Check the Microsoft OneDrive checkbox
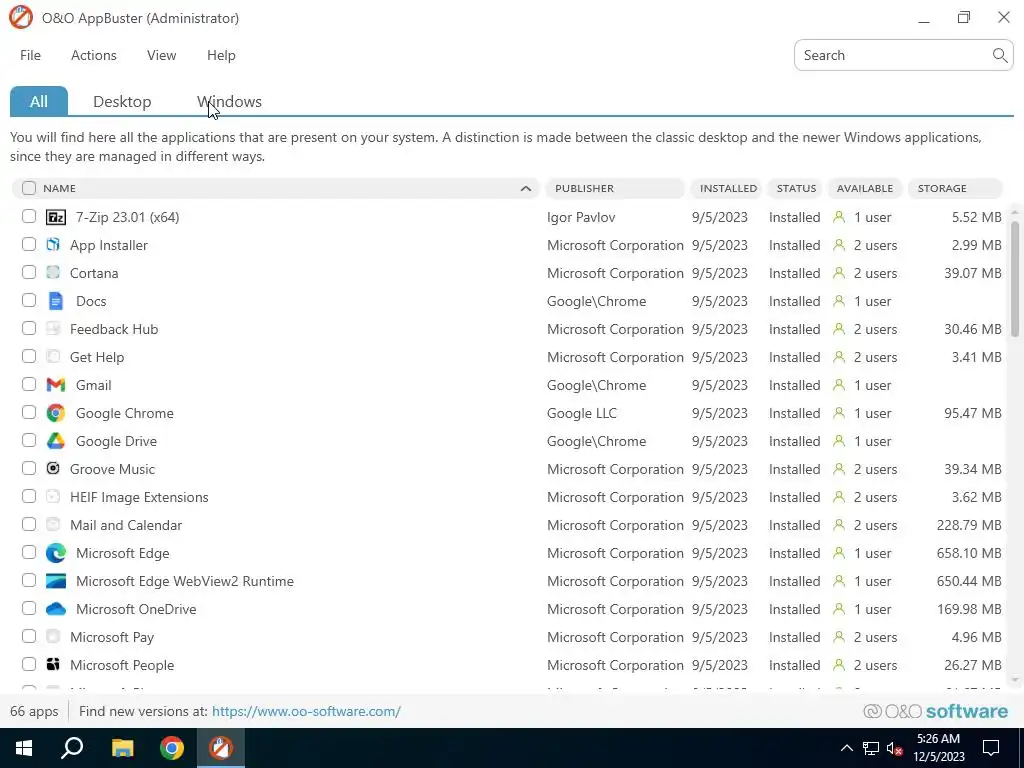Image resolution: width=1024 pixels, height=768 pixels. pos(29,608)
